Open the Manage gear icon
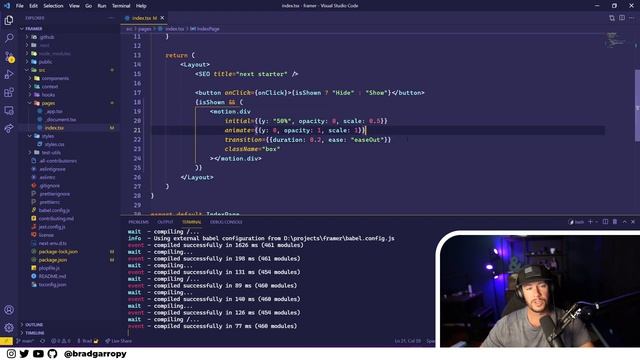This screenshot has height=360, width=640. (9, 327)
